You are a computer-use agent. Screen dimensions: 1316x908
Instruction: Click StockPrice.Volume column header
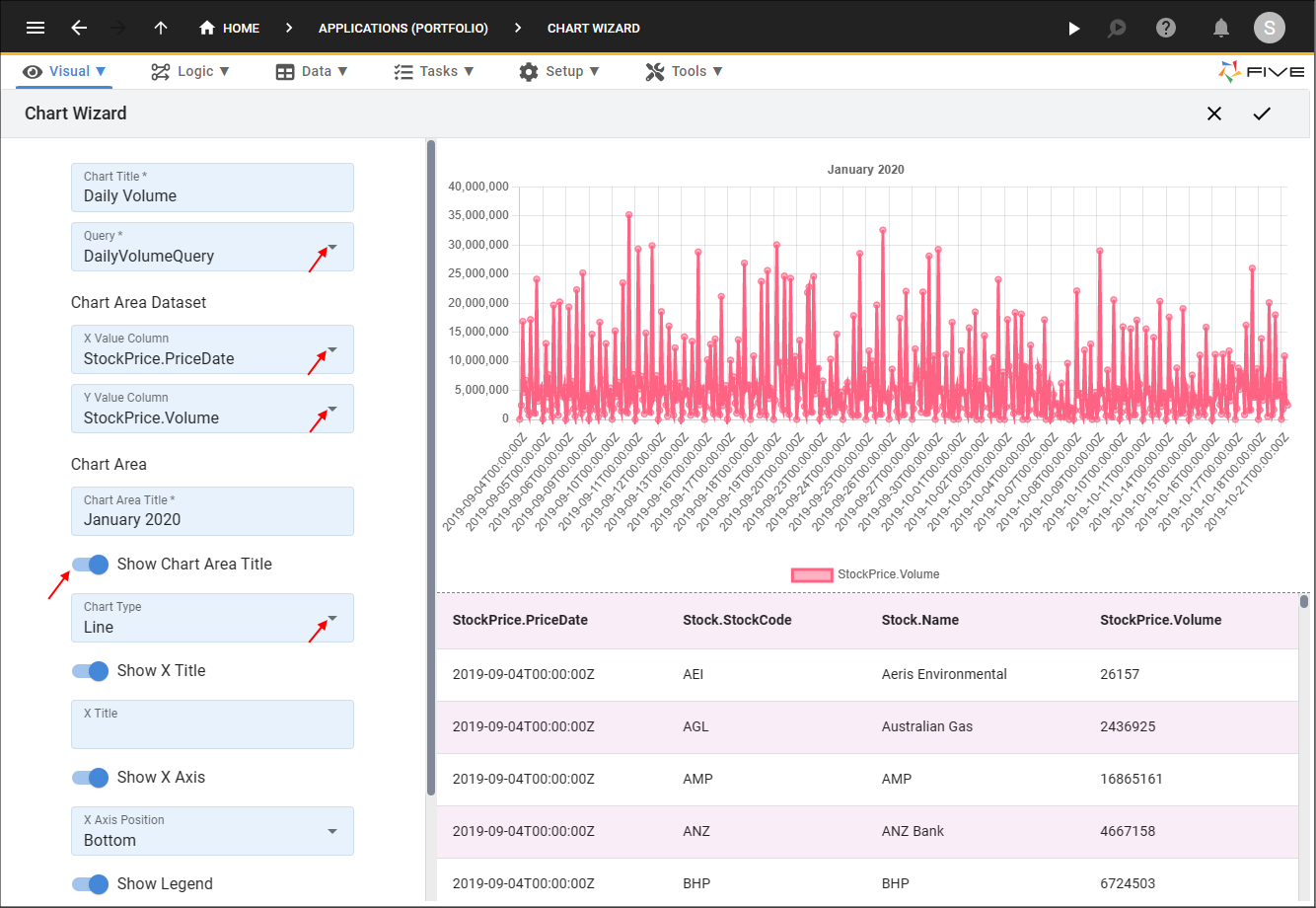tap(1161, 621)
